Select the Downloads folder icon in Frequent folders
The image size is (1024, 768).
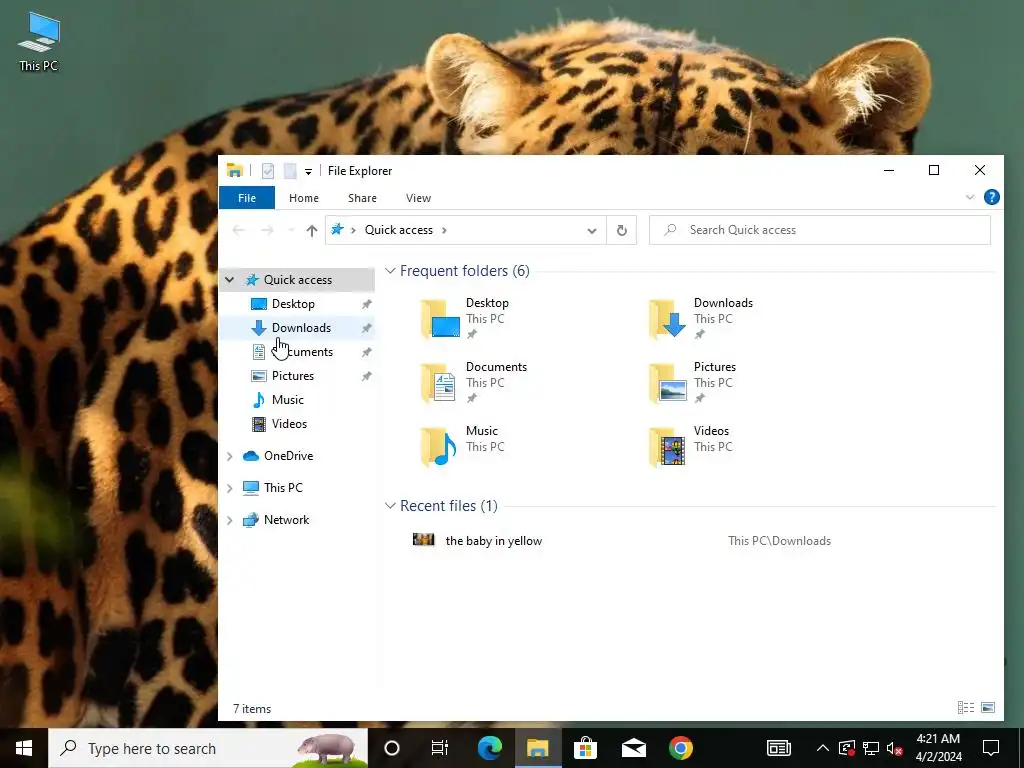[x=668, y=319]
